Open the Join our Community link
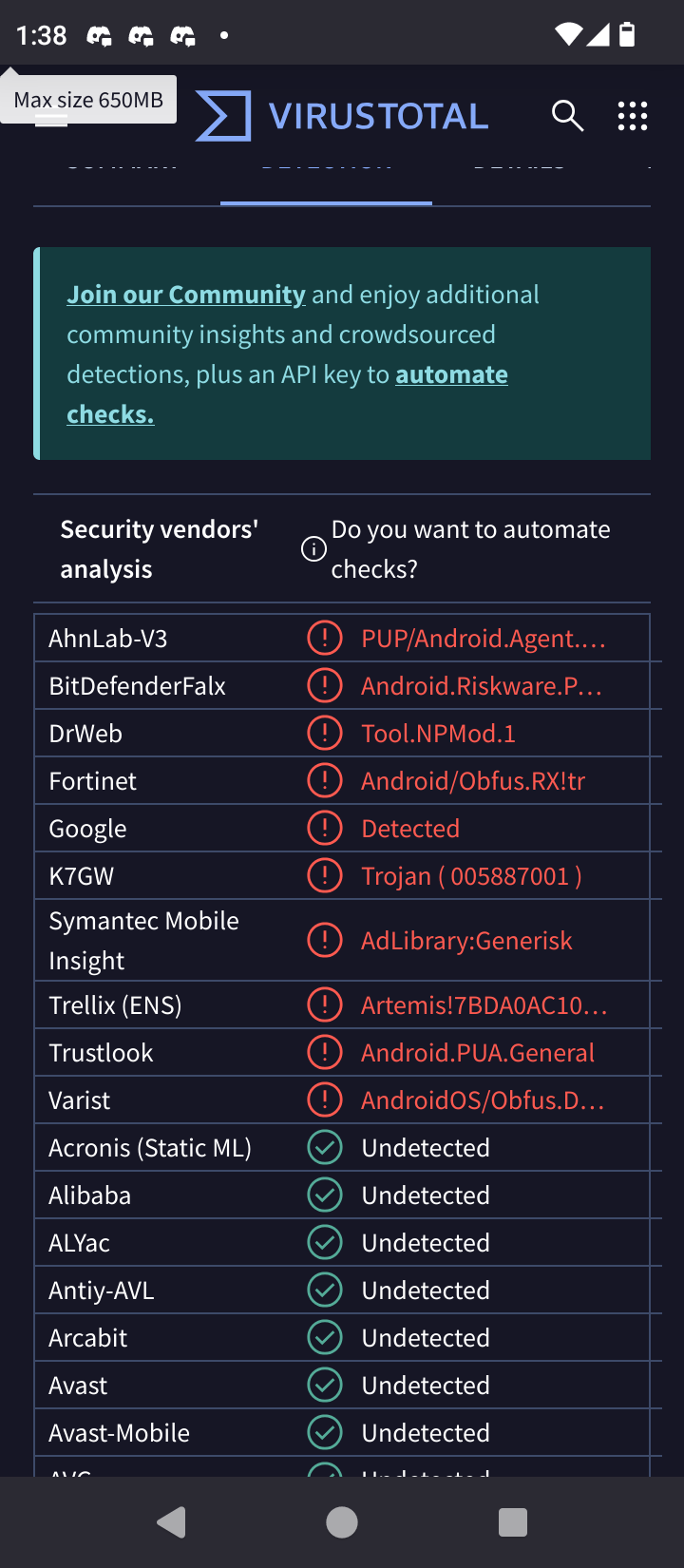 click(x=186, y=295)
